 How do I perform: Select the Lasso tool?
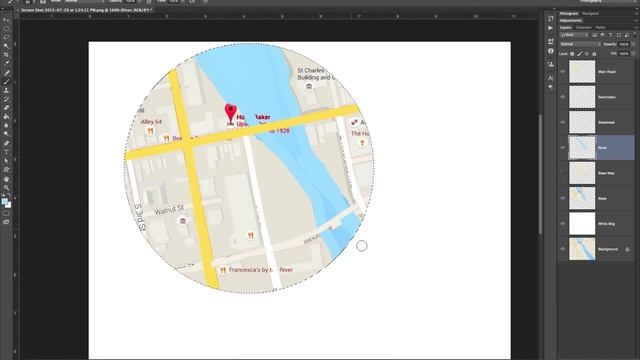pyautogui.click(x=6, y=38)
